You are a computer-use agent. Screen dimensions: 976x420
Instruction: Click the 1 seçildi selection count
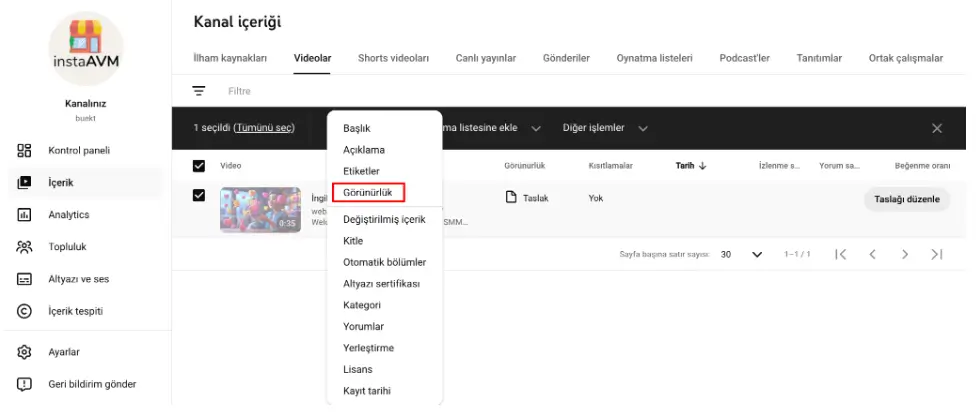click(x=212, y=128)
